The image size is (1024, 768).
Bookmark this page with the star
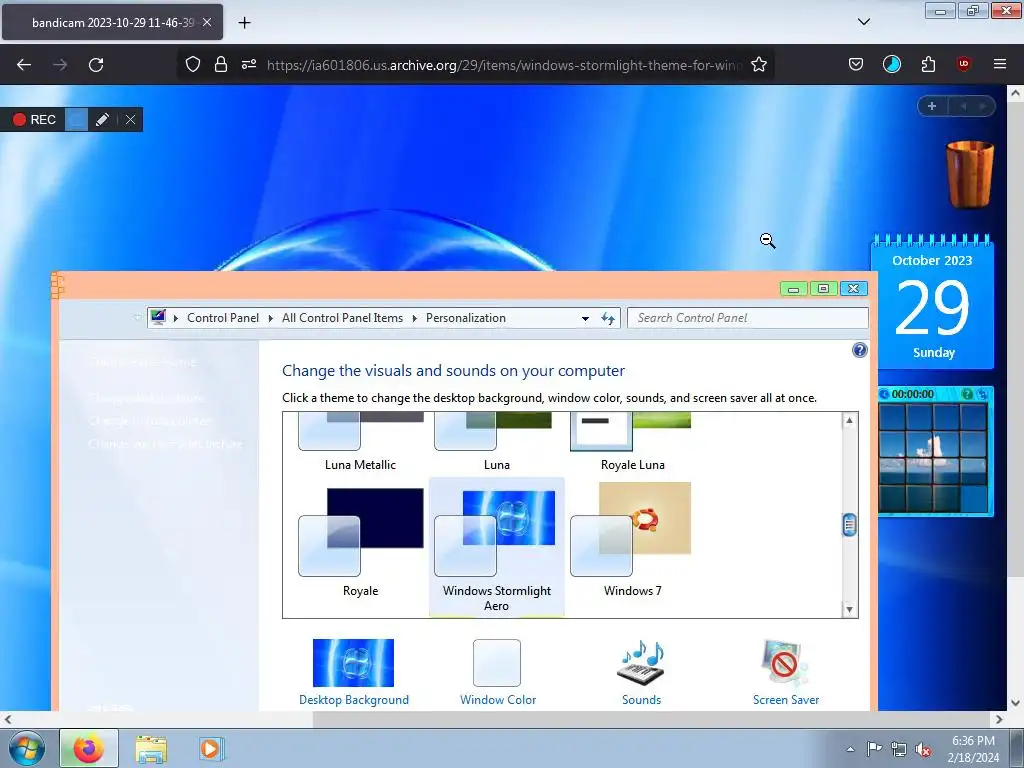click(759, 65)
